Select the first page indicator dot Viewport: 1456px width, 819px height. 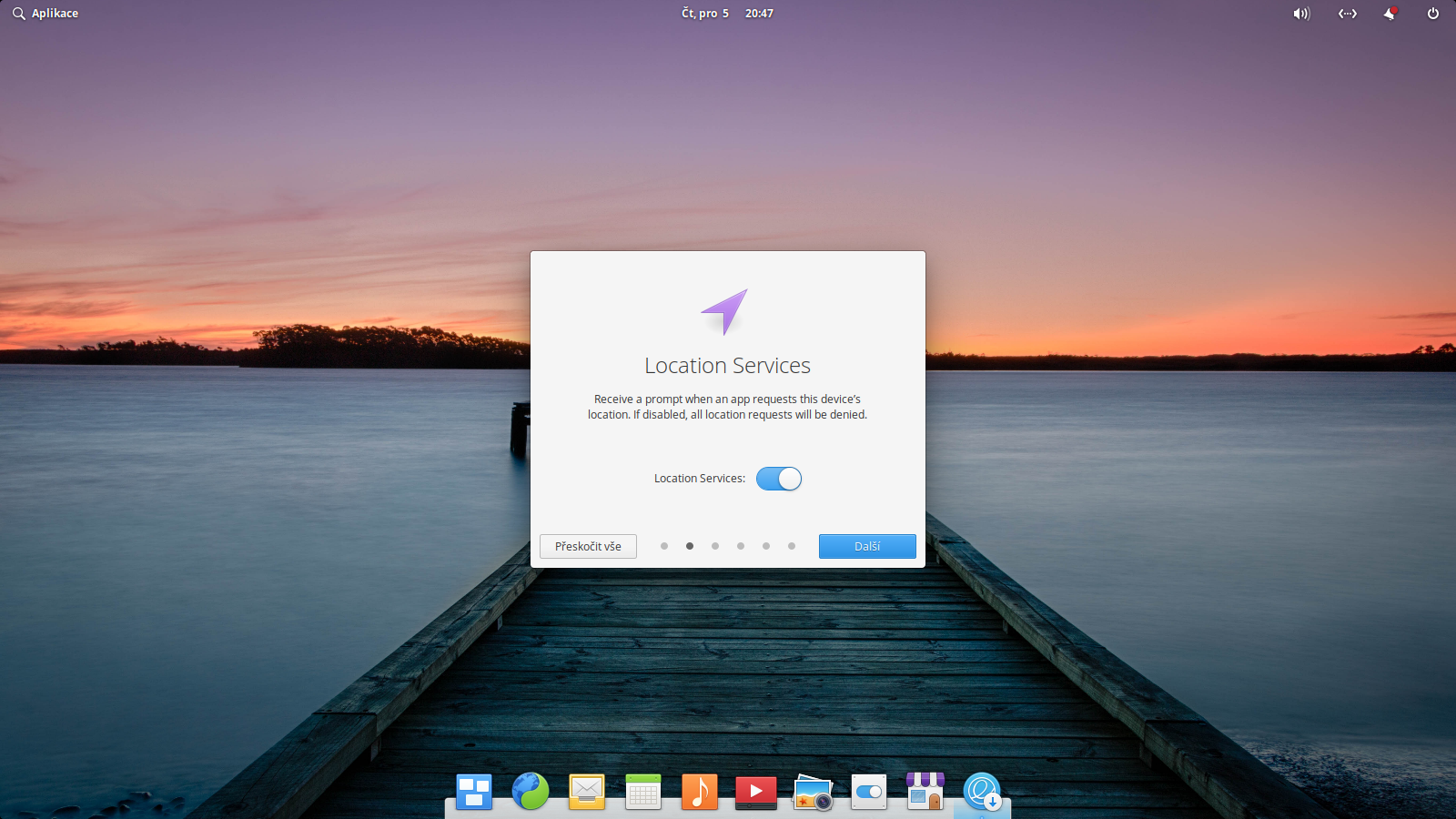pos(664,546)
